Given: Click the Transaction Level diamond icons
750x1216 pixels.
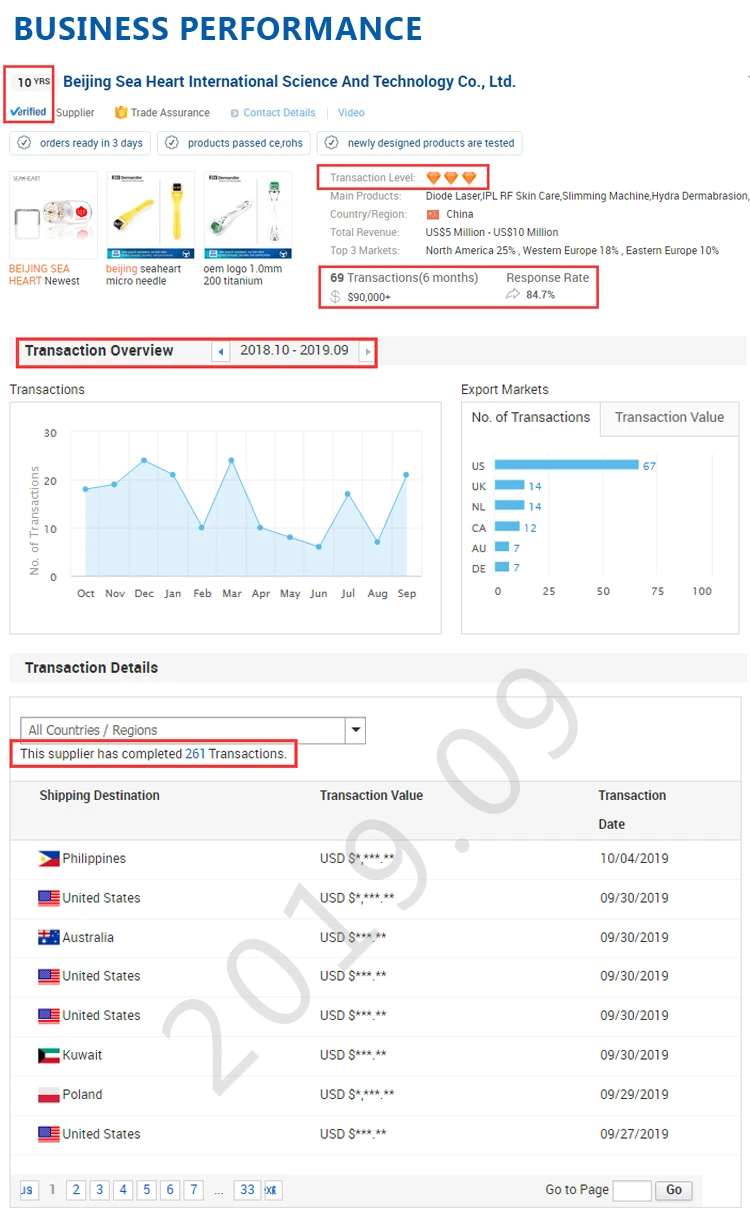Looking at the screenshot, I should 452,178.
